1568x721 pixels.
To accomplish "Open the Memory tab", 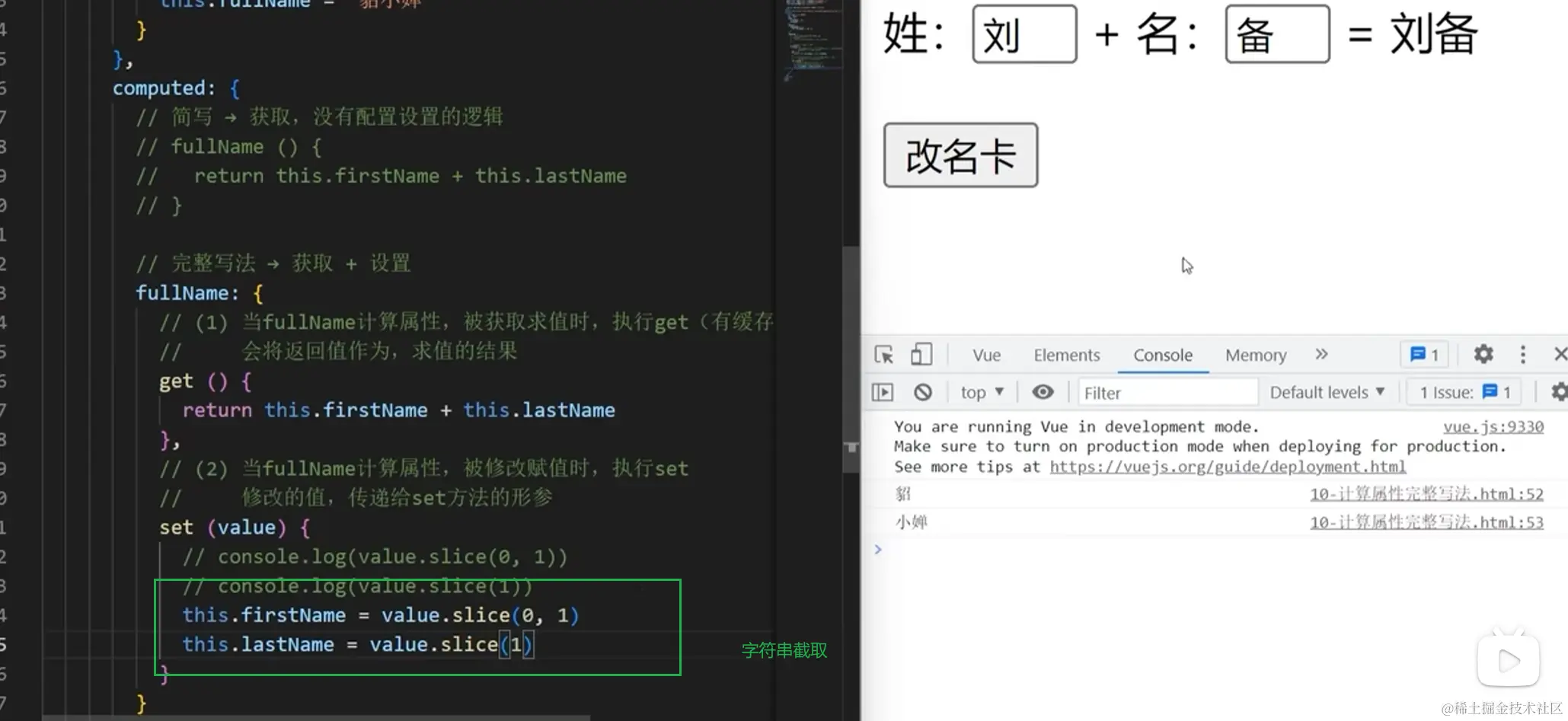I will (x=1255, y=356).
